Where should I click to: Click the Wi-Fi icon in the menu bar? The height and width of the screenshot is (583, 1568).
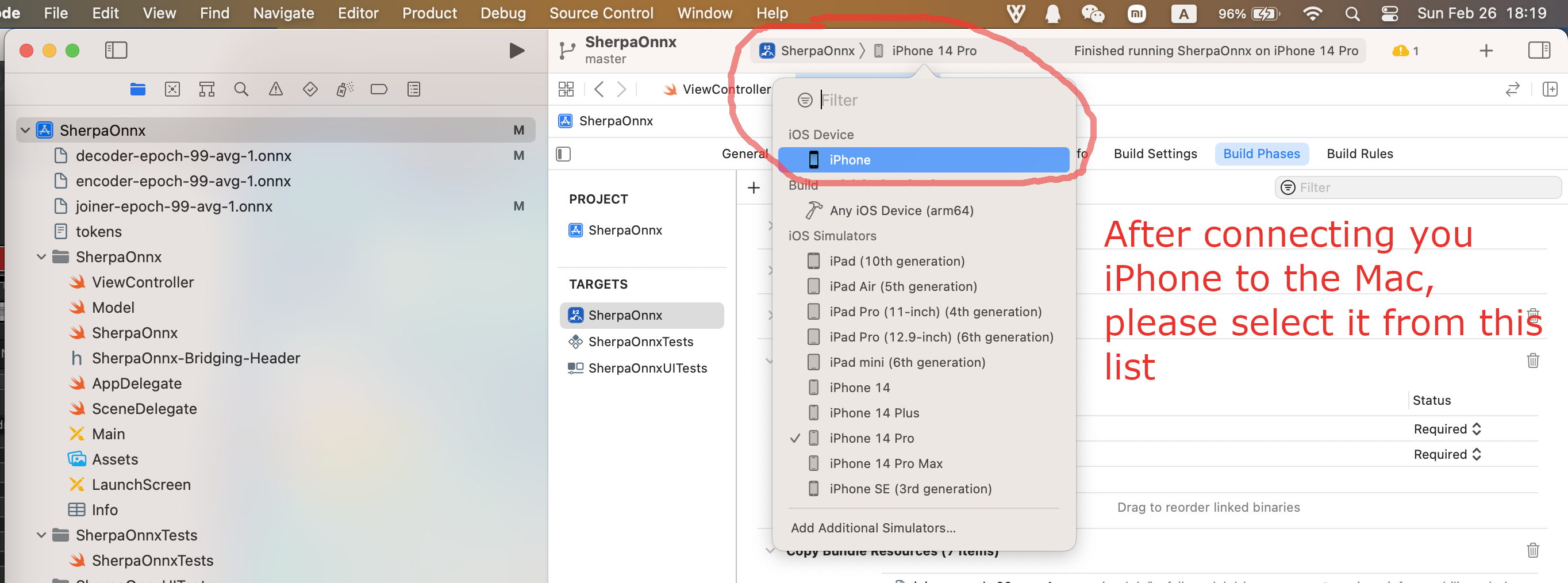coord(1312,13)
